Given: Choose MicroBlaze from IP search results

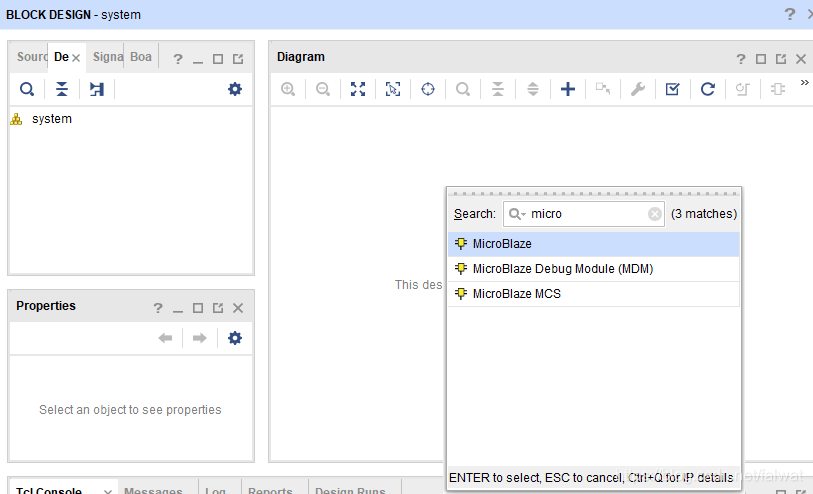Looking at the screenshot, I should click(x=594, y=244).
